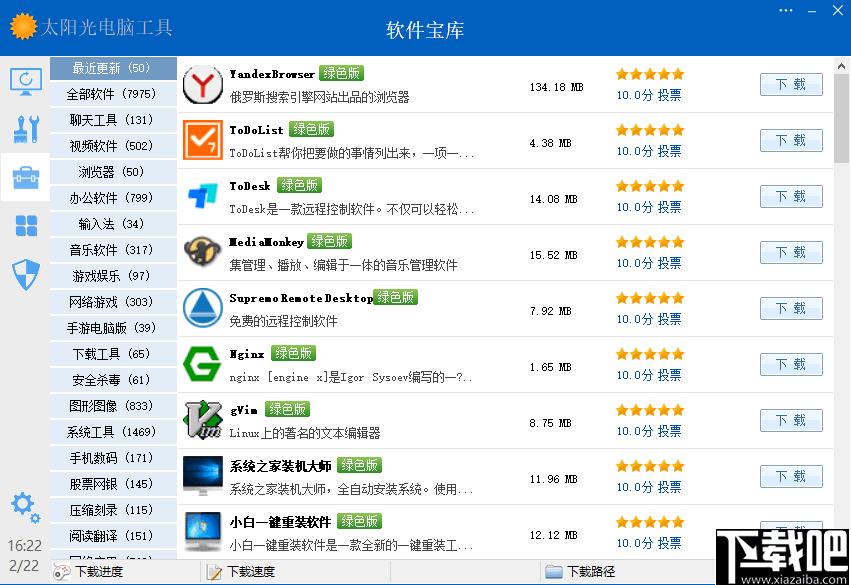Image resolution: width=851 pixels, height=585 pixels.
Task: Open the three-dots more options menu
Action: (x=786, y=10)
